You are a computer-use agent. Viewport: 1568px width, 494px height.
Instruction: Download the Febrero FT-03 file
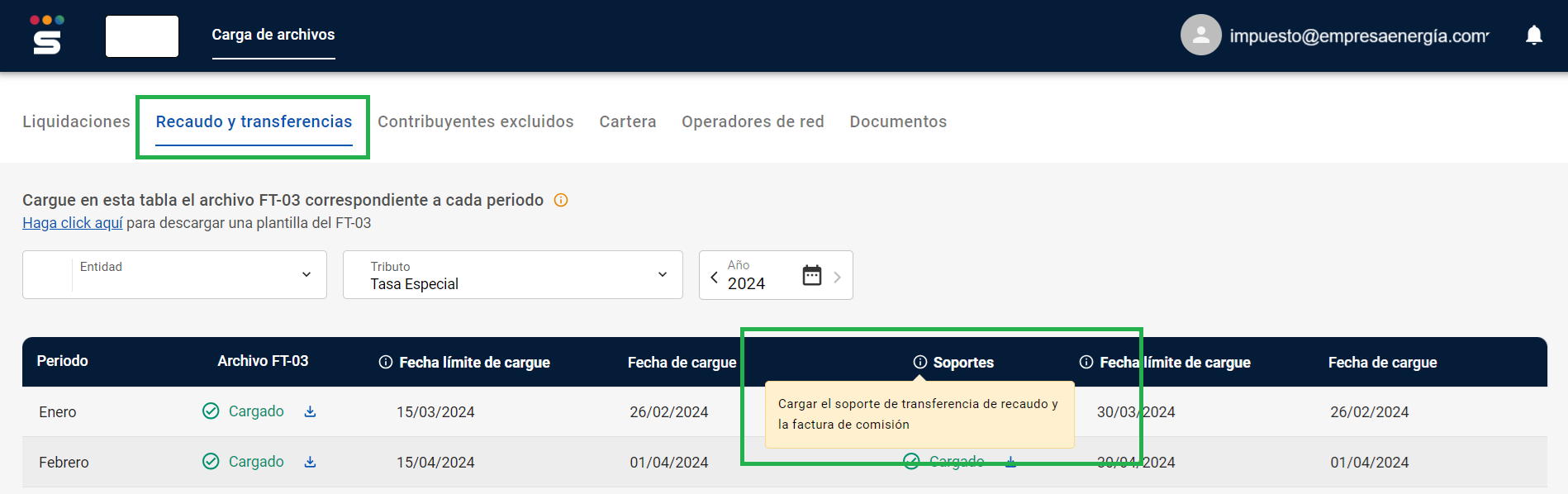[310, 462]
